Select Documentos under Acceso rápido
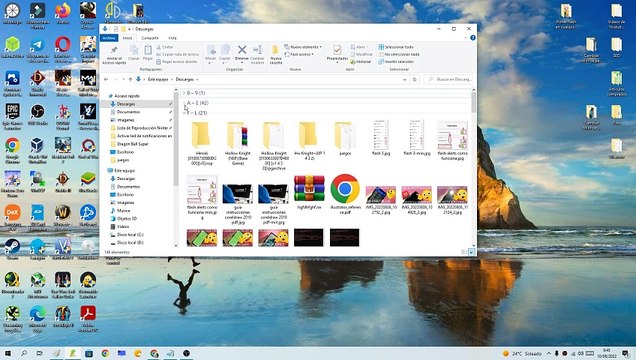 pos(128,112)
